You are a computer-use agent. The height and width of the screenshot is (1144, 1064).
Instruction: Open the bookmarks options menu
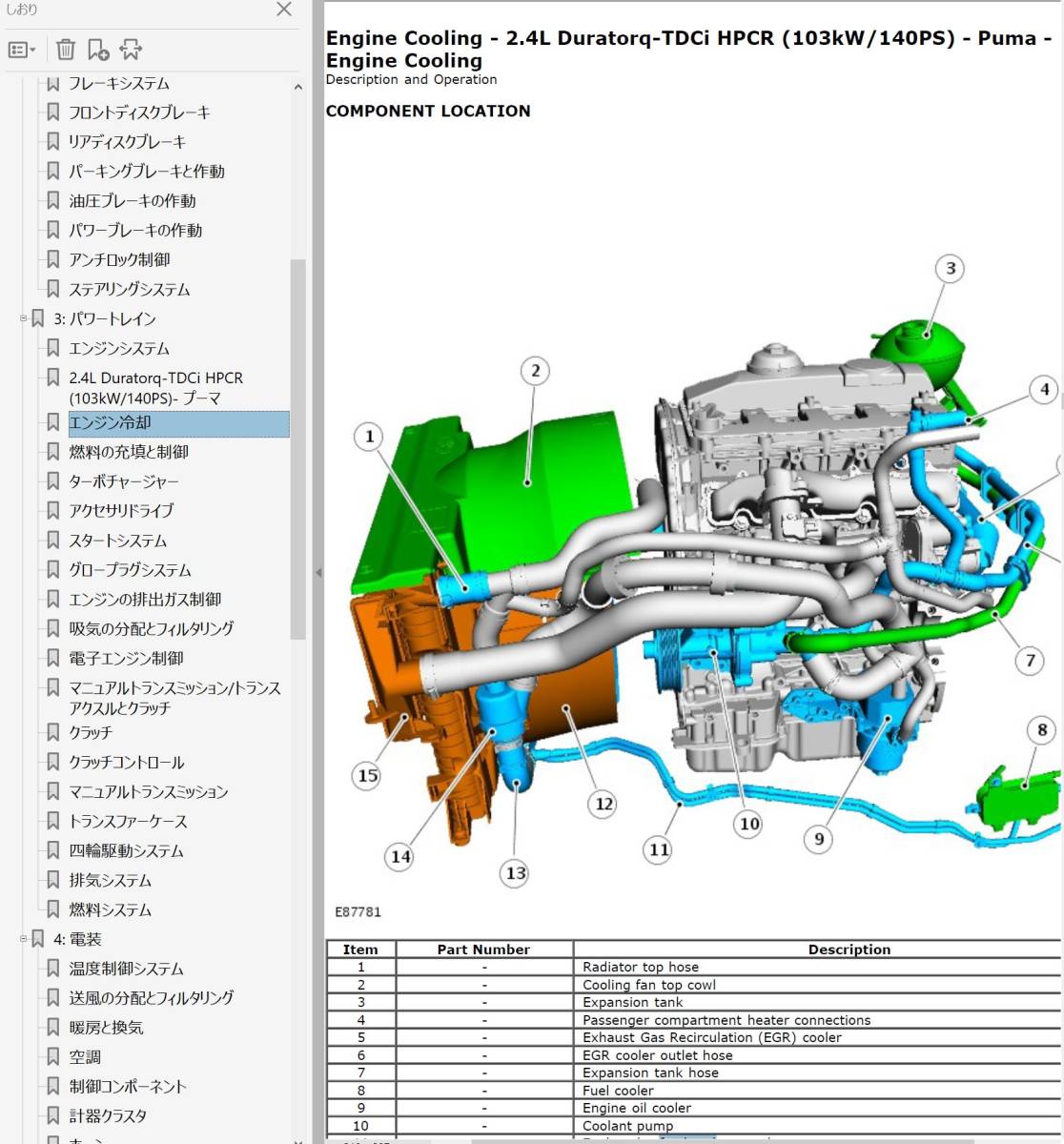point(21,50)
